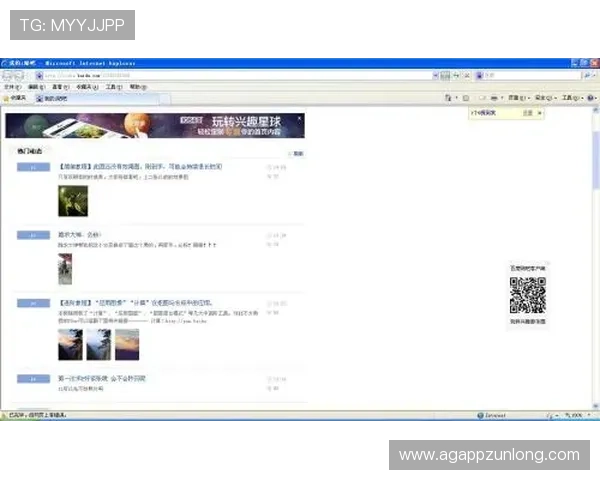
Task: Open first post title starting with 【简单教程】
Action: pos(140,167)
